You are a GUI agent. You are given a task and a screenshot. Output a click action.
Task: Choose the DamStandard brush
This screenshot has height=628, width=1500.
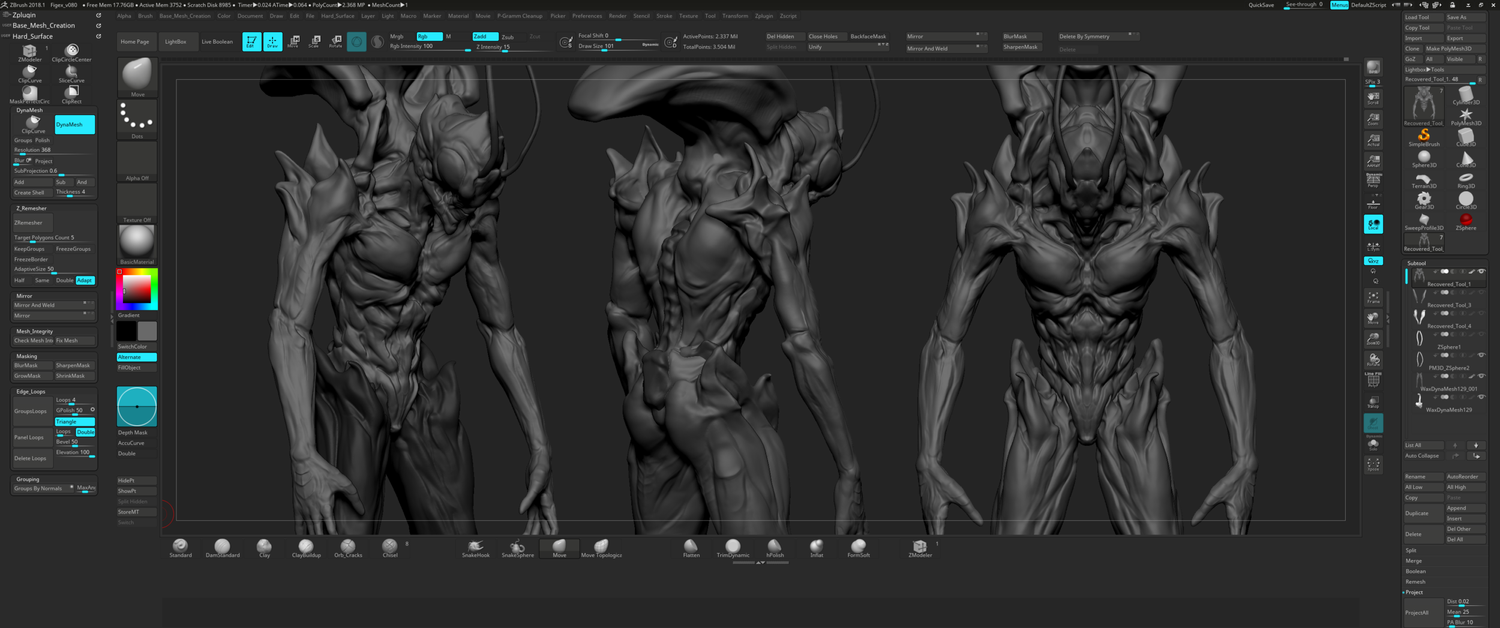222,546
